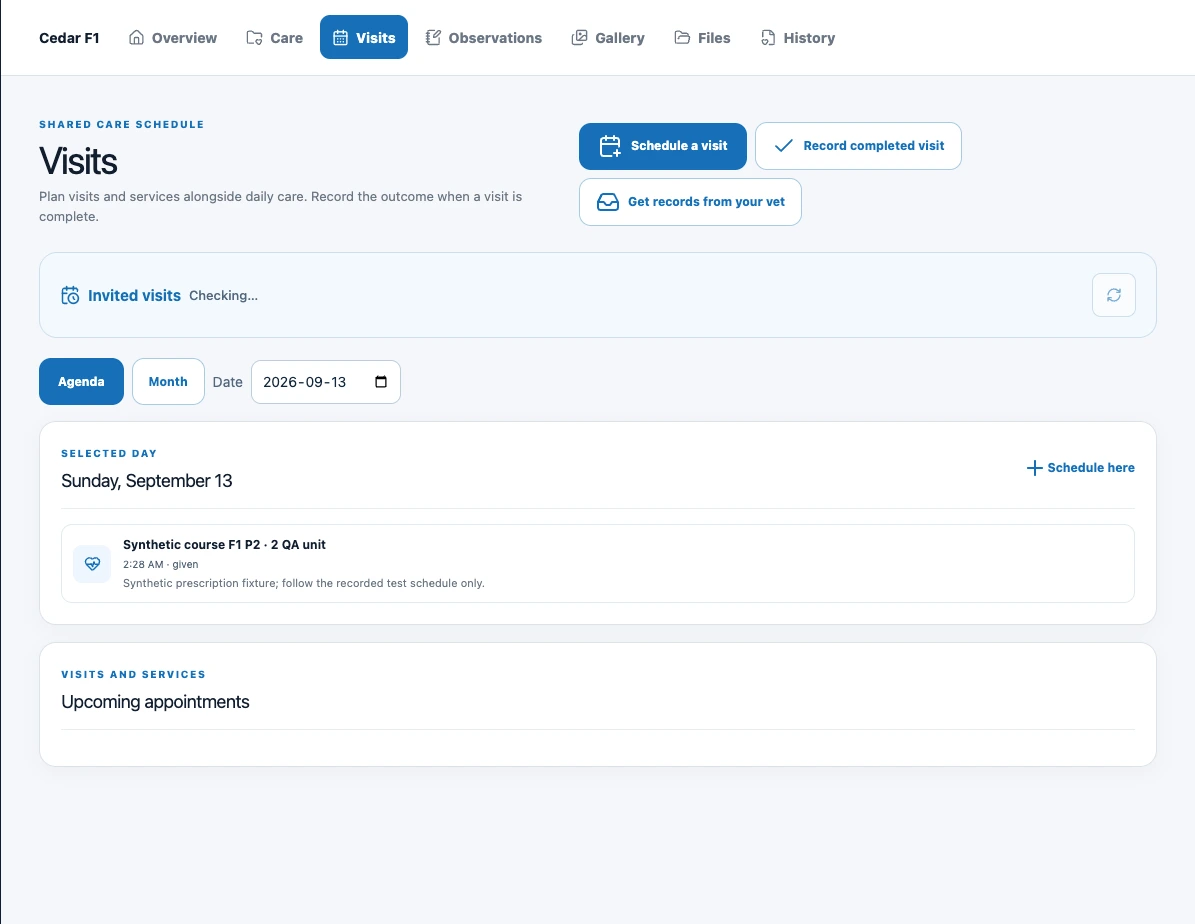Viewport: 1195px width, 924px height.
Task: Switch to the Care tab
Action: tap(274, 37)
